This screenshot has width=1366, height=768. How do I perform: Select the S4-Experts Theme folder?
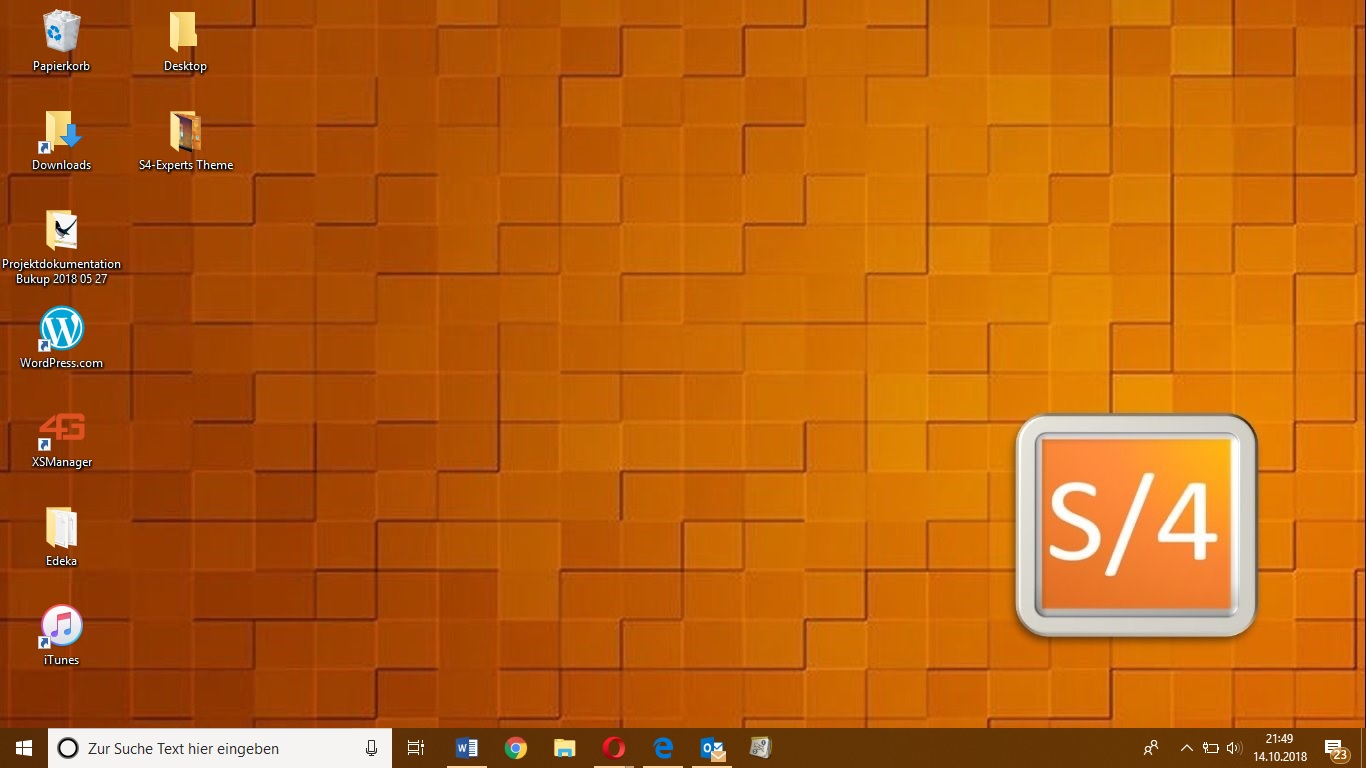click(185, 132)
